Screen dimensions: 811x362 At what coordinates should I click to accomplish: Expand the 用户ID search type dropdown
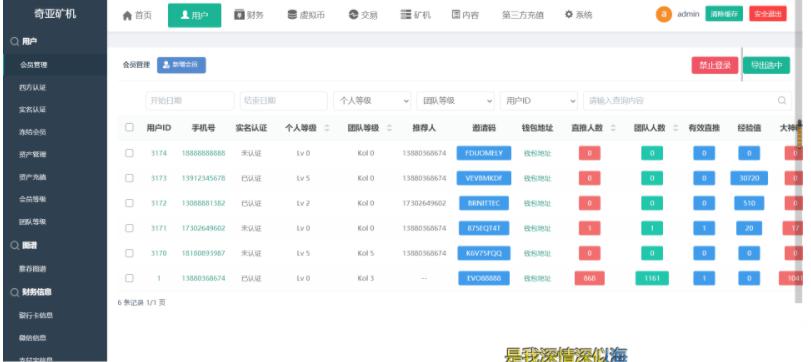[539, 101]
